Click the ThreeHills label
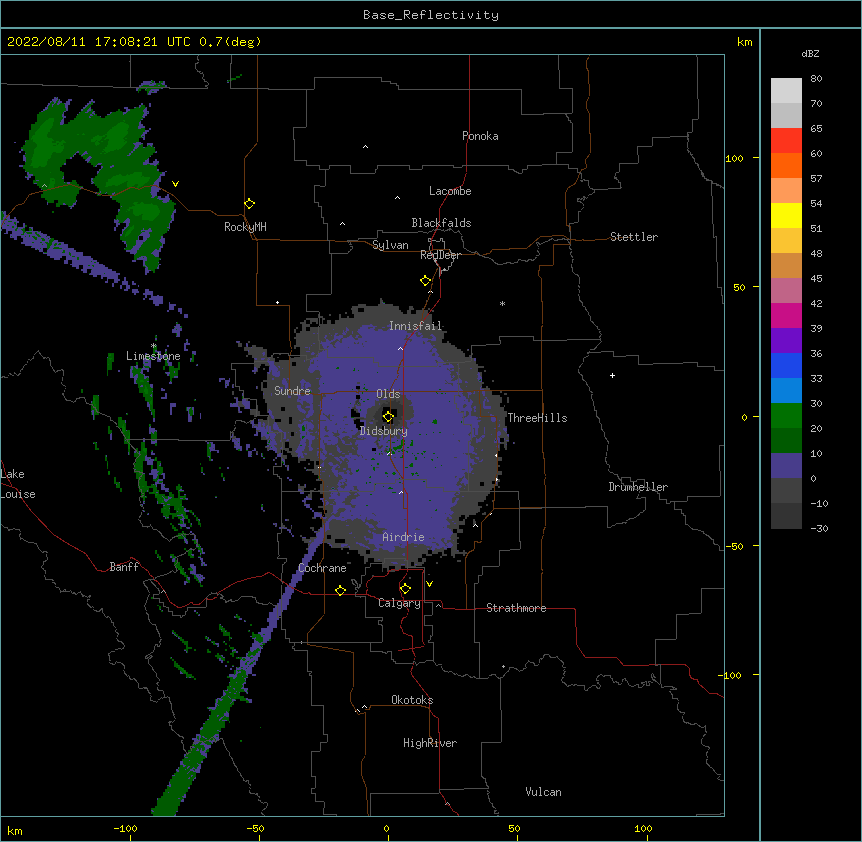Image resolution: width=862 pixels, height=842 pixels. click(x=537, y=418)
